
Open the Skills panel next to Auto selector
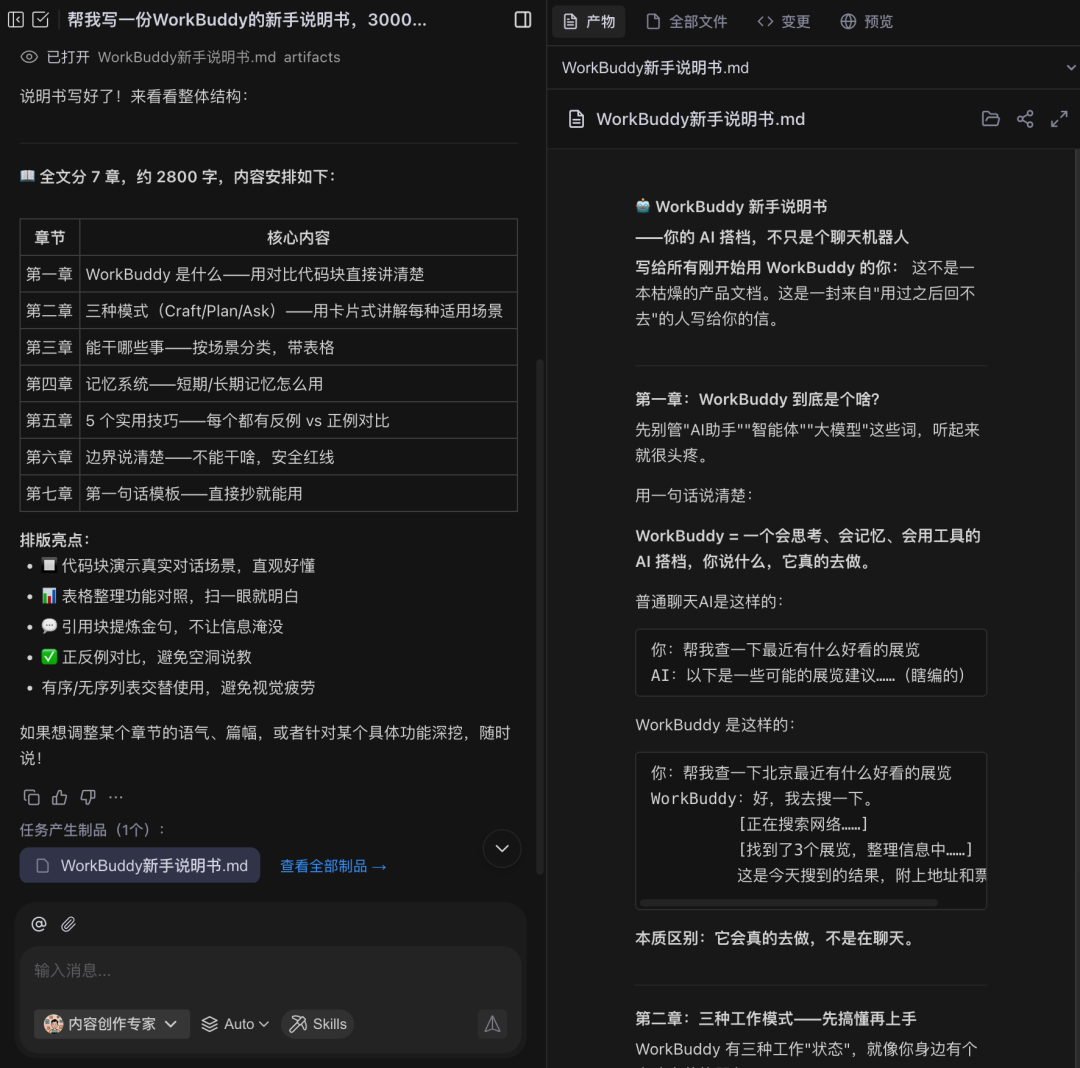coord(317,1023)
